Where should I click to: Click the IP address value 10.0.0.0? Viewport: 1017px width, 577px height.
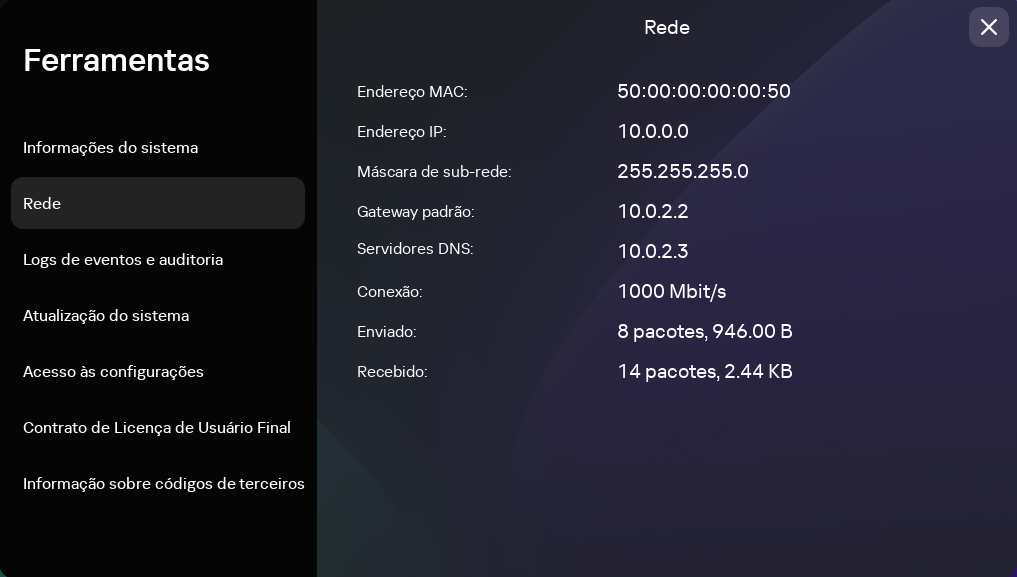[x=653, y=132]
